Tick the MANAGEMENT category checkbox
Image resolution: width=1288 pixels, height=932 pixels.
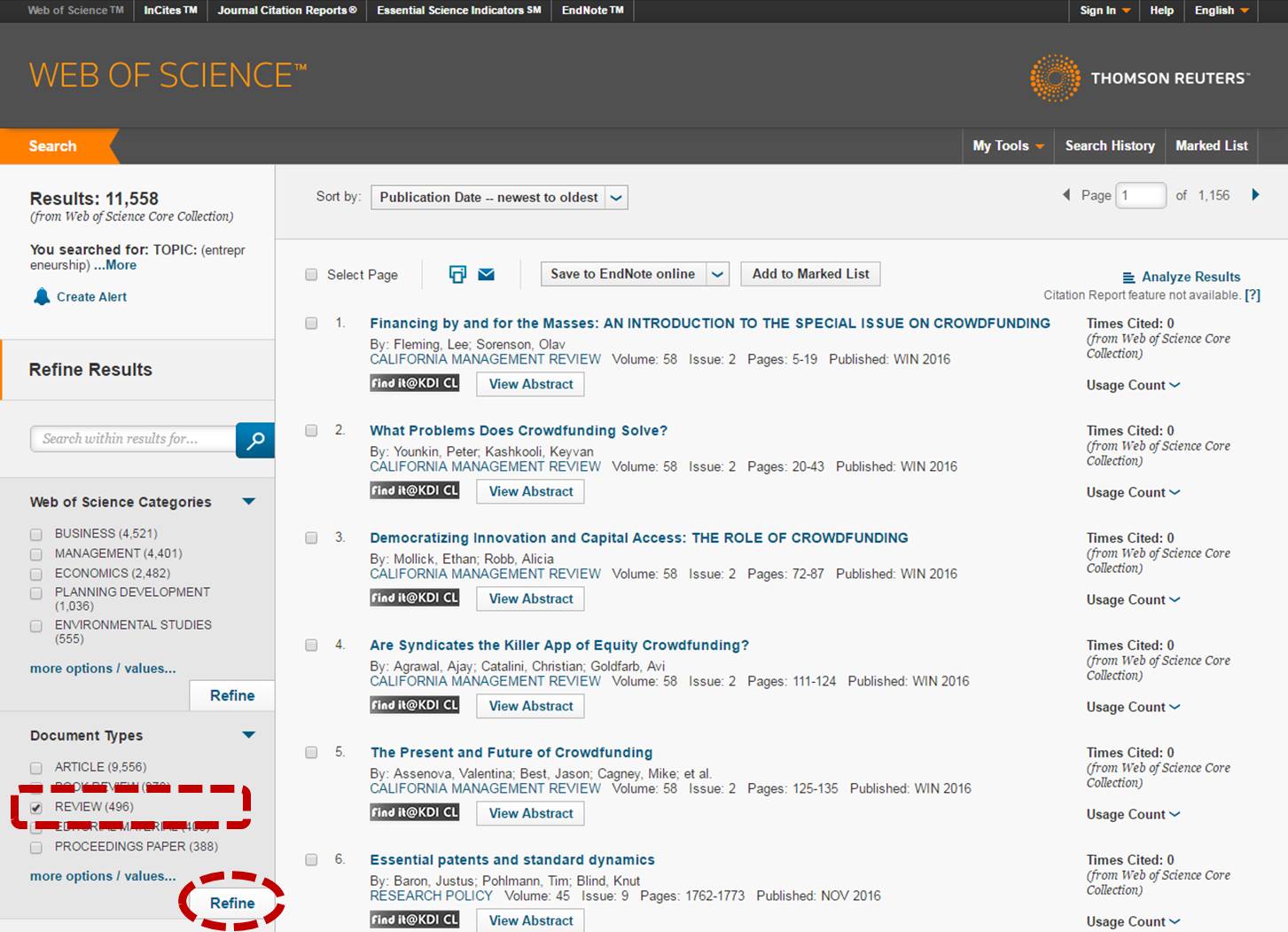click(x=36, y=554)
